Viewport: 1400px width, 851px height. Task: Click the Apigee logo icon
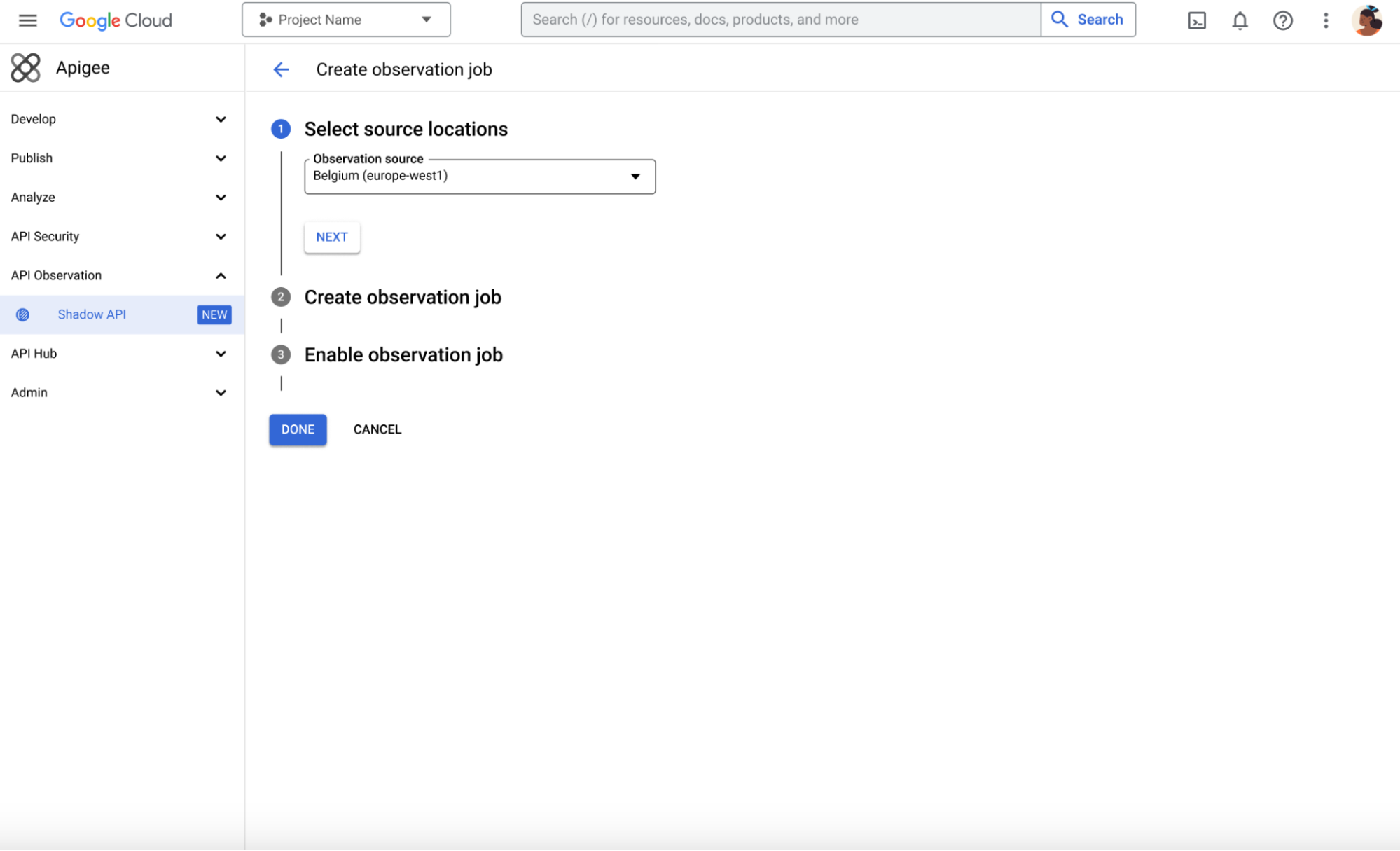[x=25, y=67]
